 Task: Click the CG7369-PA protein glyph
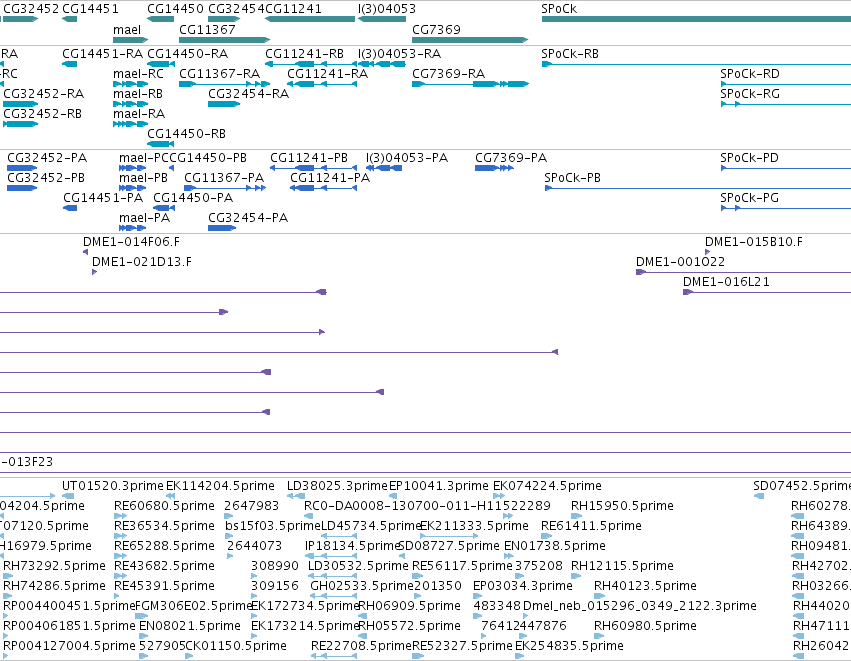(x=494, y=168)
